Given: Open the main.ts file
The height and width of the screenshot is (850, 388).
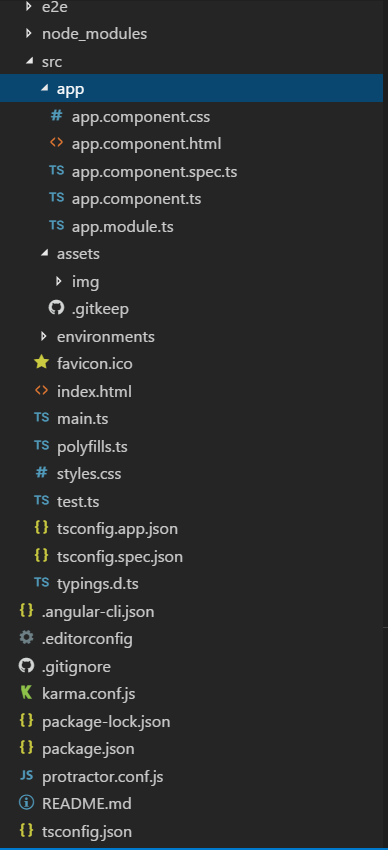Looking at the screenshot, I should pyautogui.click(x=82, y=418).
